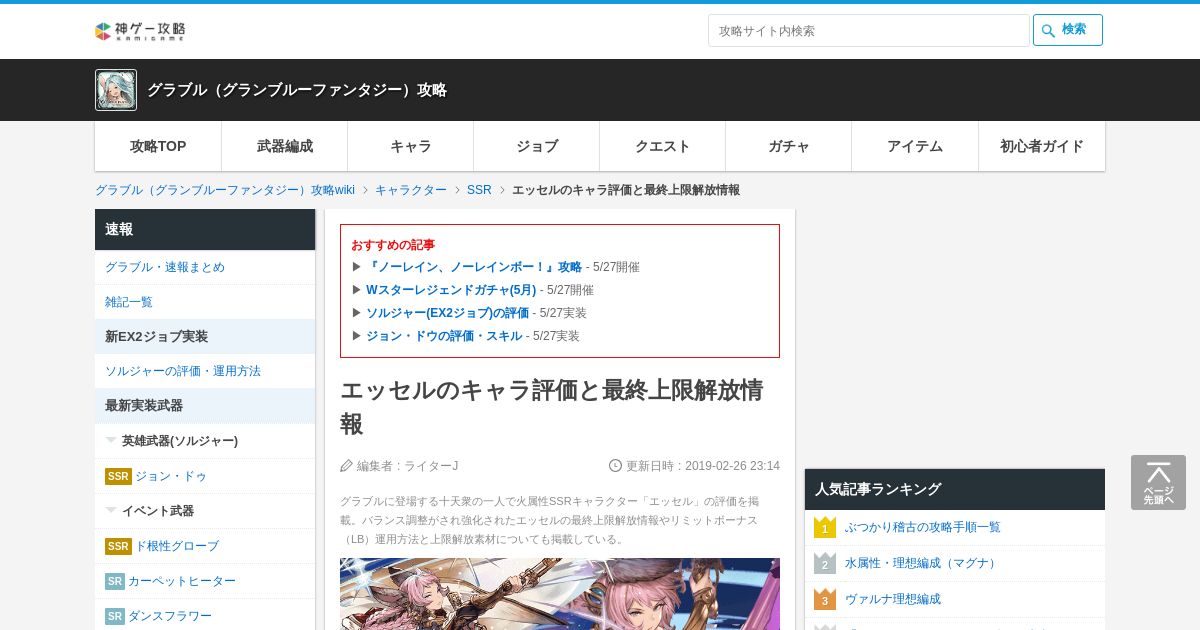Screen dimensions: 1200x630
Task: Go to キャラクター breadcrumb link
Action: pyautogui.click(x=411, y=190)
